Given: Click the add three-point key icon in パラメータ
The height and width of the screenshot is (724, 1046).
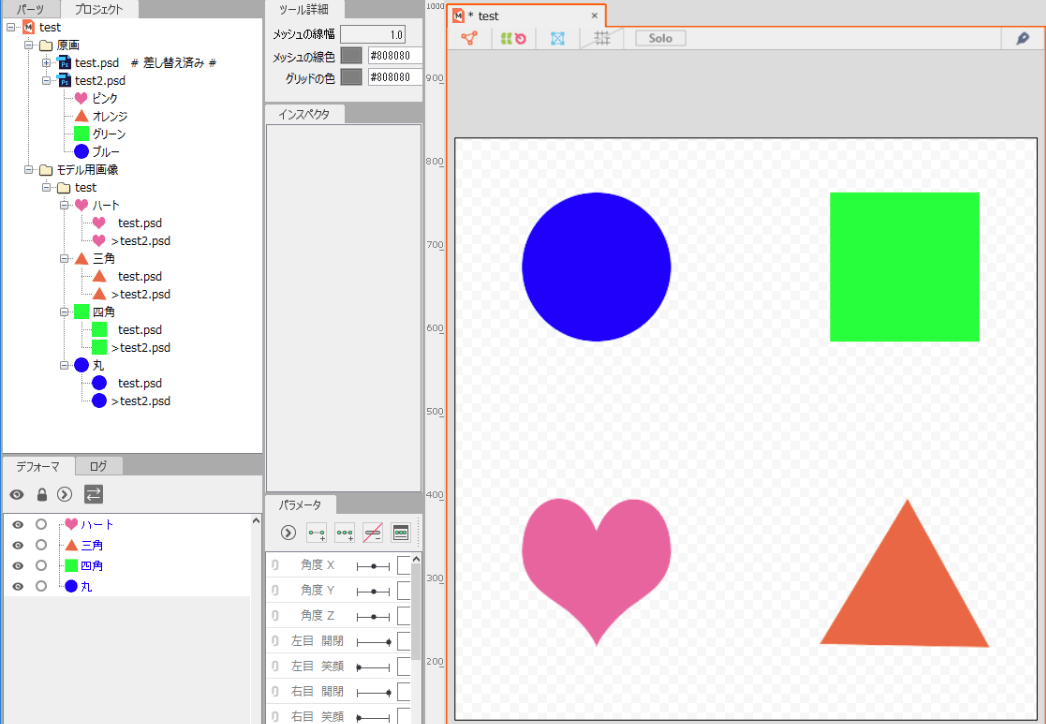Looking at the screenshot, I should point(344,532).
